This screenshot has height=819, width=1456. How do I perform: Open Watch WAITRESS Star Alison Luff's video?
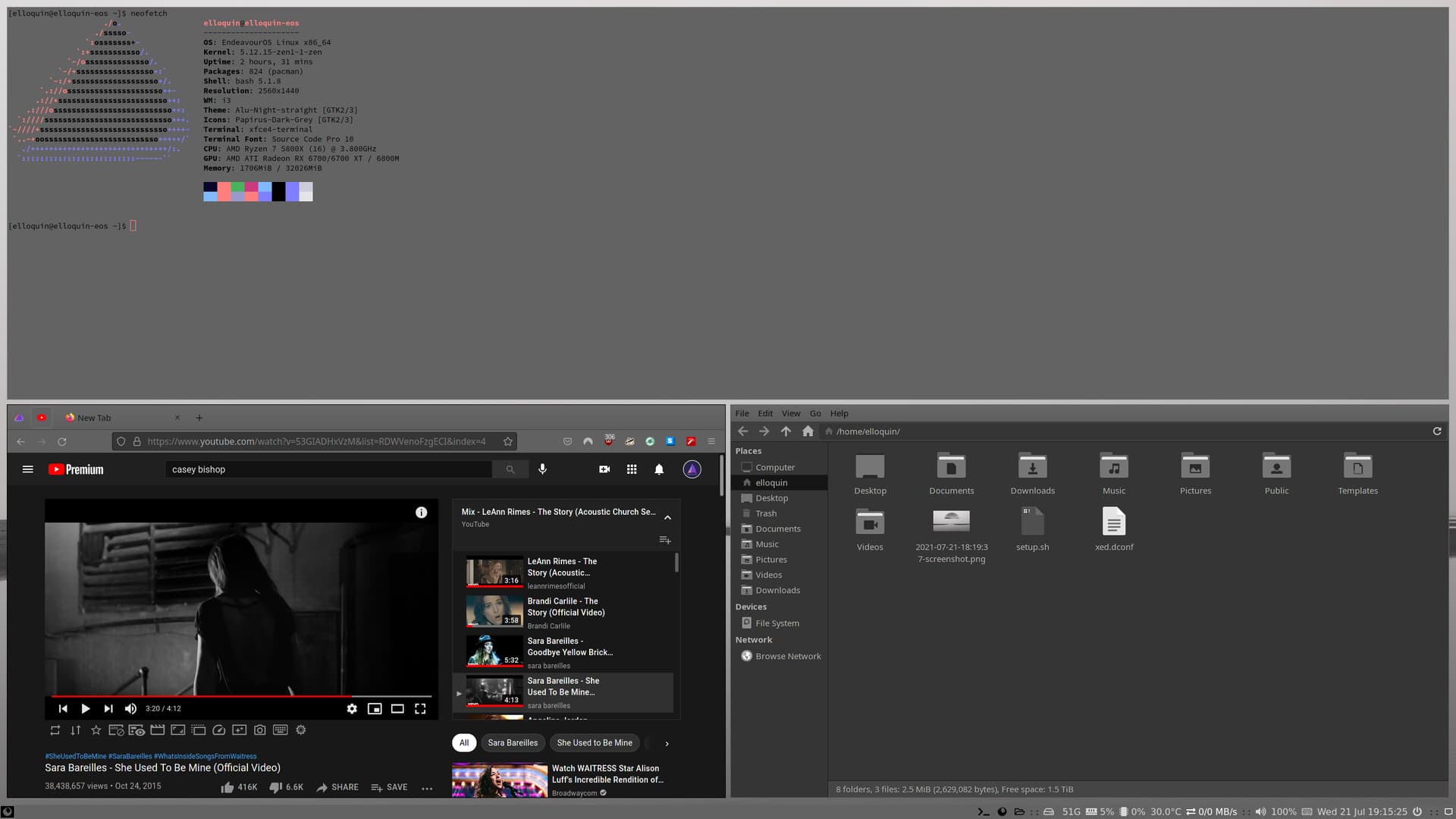[607, 774]
